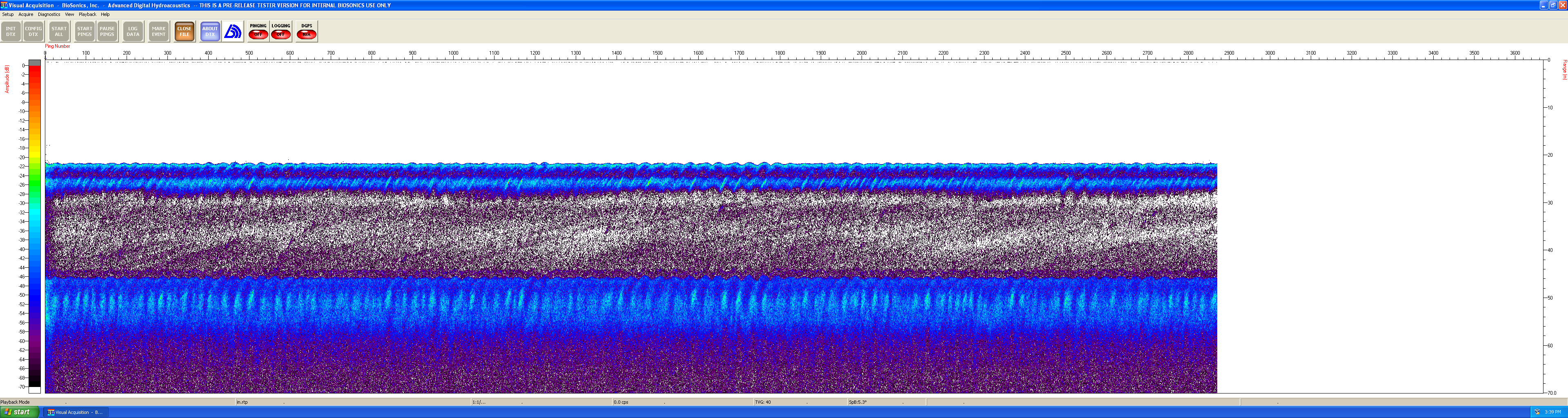Click TVG: 40 status entry
The image size is (1568, 418).
click(x=763, y=402)
